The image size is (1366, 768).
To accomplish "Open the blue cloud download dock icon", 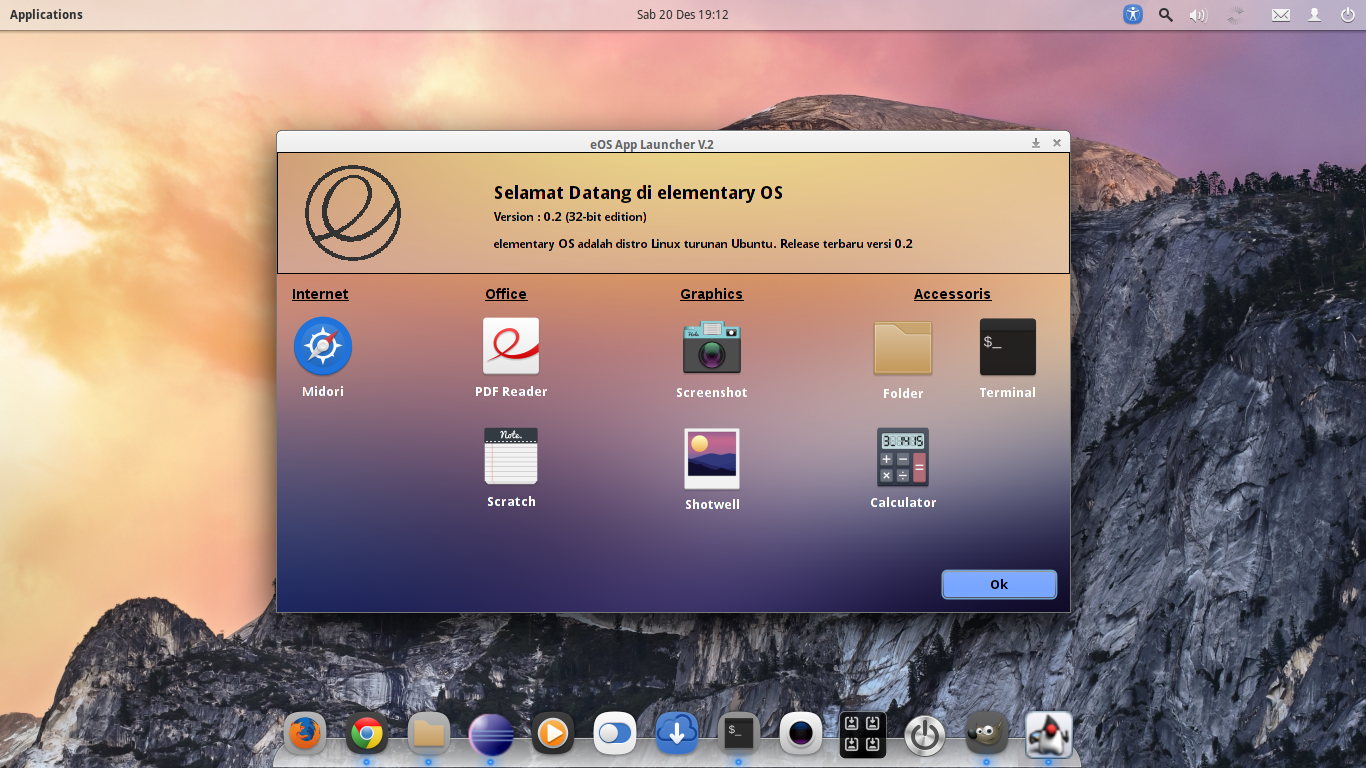I will pyautogui.click(x=677, y=735).
